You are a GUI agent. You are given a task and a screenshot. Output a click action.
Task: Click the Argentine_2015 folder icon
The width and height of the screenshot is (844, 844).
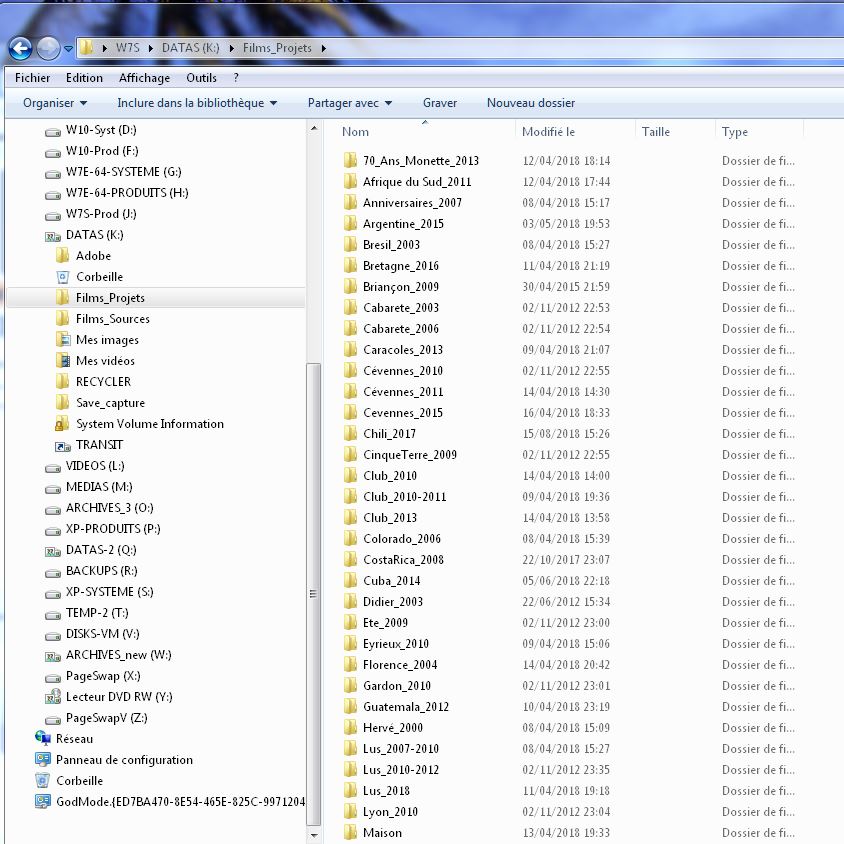[x=350, y=223]
